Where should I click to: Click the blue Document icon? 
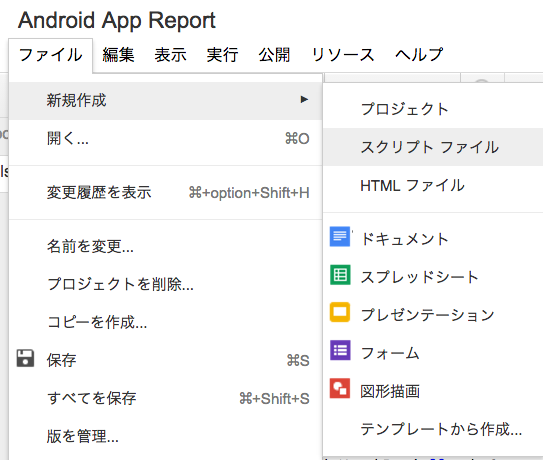click(x=340, y=236)
